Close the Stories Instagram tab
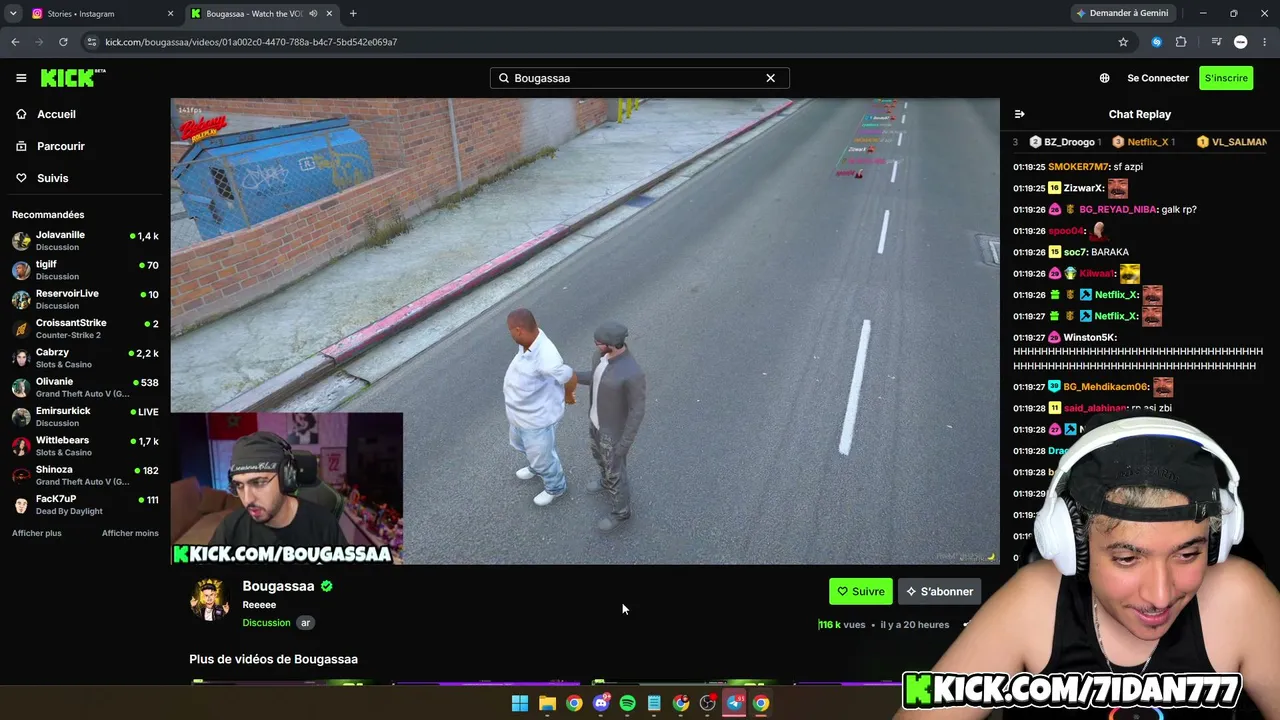This screenshot has height=720, width=1280. coord(170,14)
